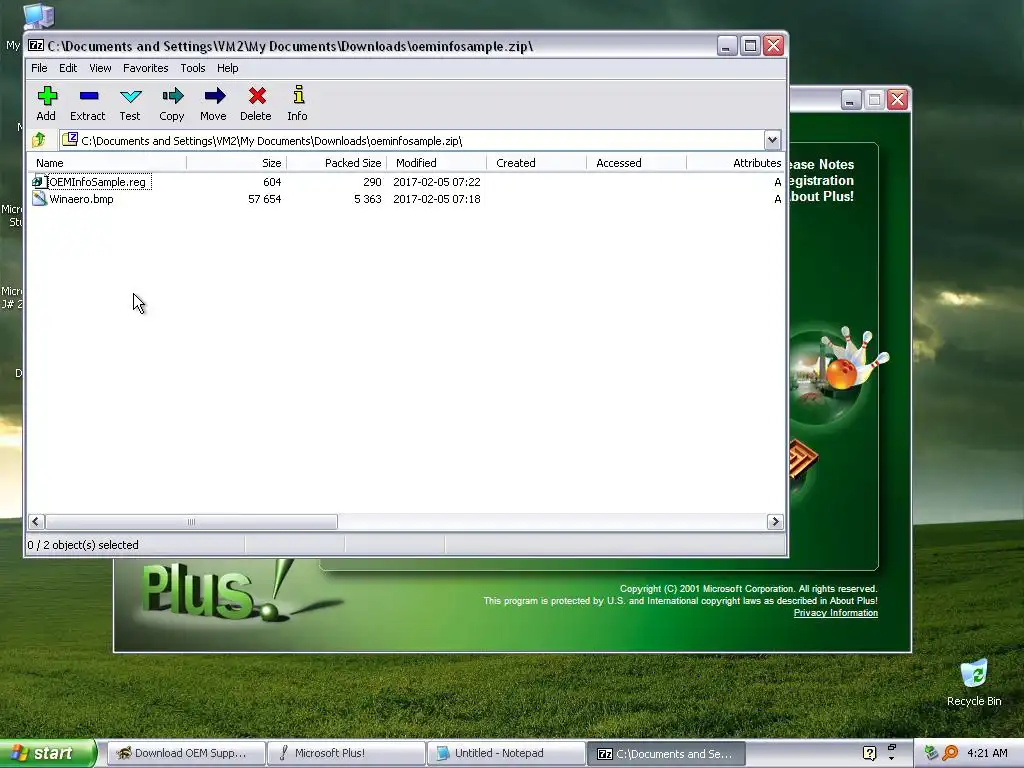Open the Favorites menu
Screen dimensions: 1024x768
pyautogui.click(x=146, y=68)
